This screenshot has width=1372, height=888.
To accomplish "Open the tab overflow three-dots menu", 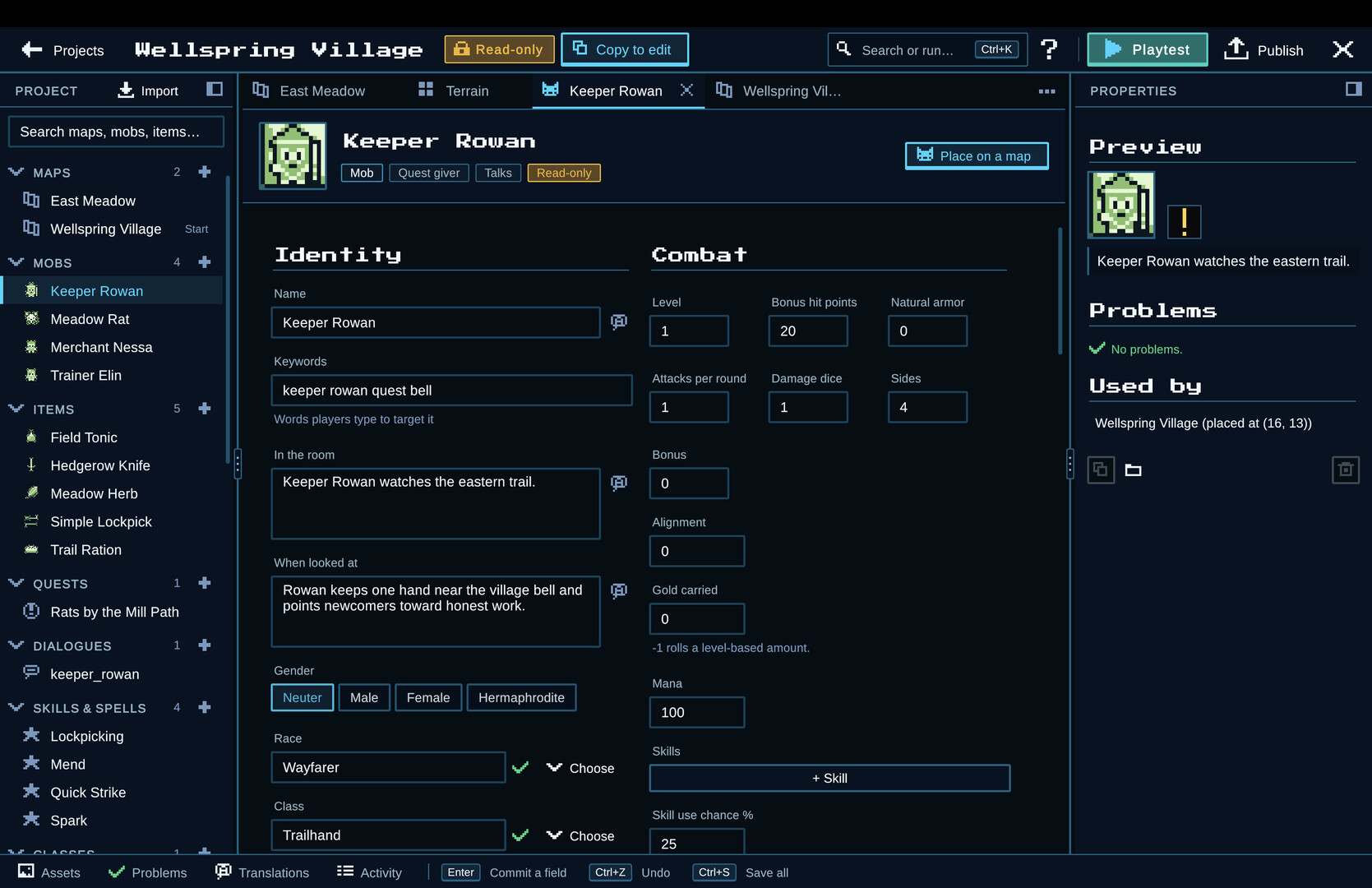I will (x=1046, y=91).
